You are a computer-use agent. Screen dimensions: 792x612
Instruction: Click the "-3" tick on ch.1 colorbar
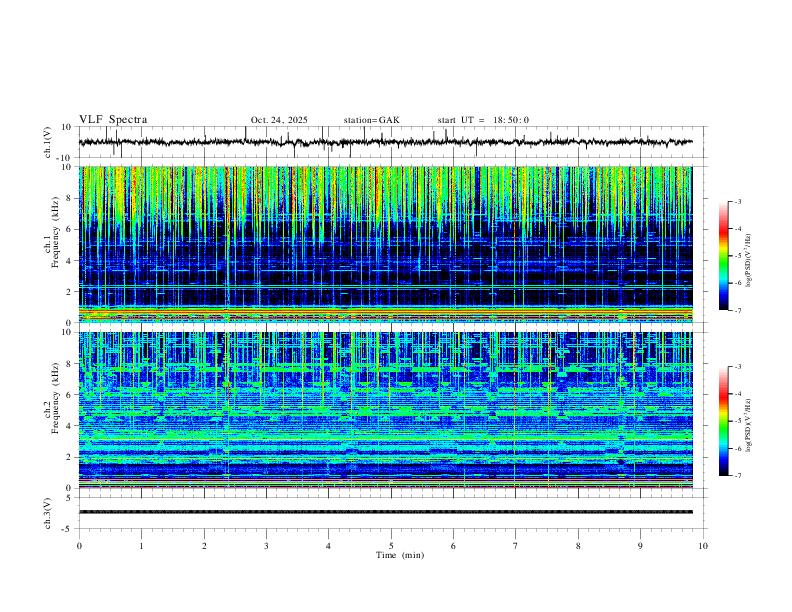point(738,201)
